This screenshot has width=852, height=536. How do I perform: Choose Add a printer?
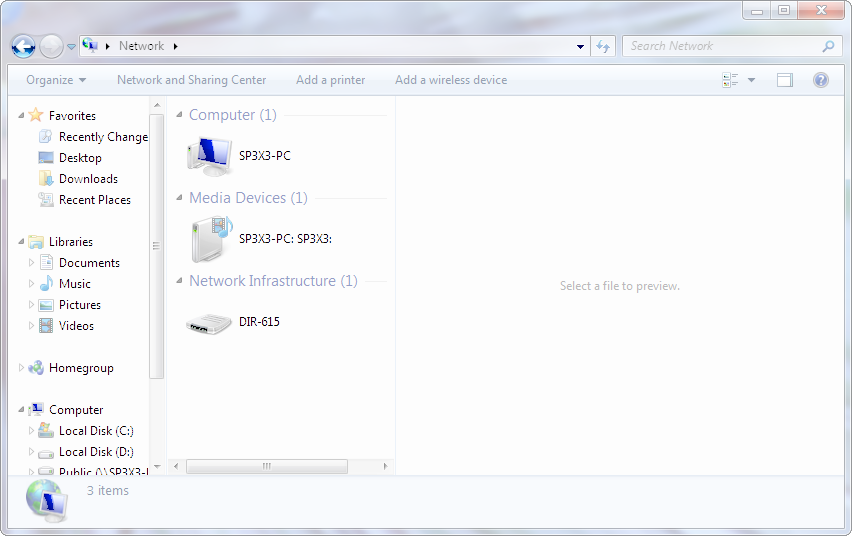pos(330,80)
